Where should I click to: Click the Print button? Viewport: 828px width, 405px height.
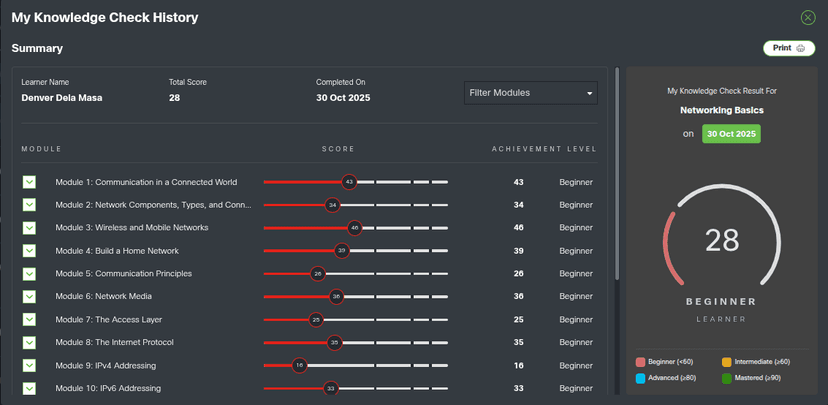(789, 48)
